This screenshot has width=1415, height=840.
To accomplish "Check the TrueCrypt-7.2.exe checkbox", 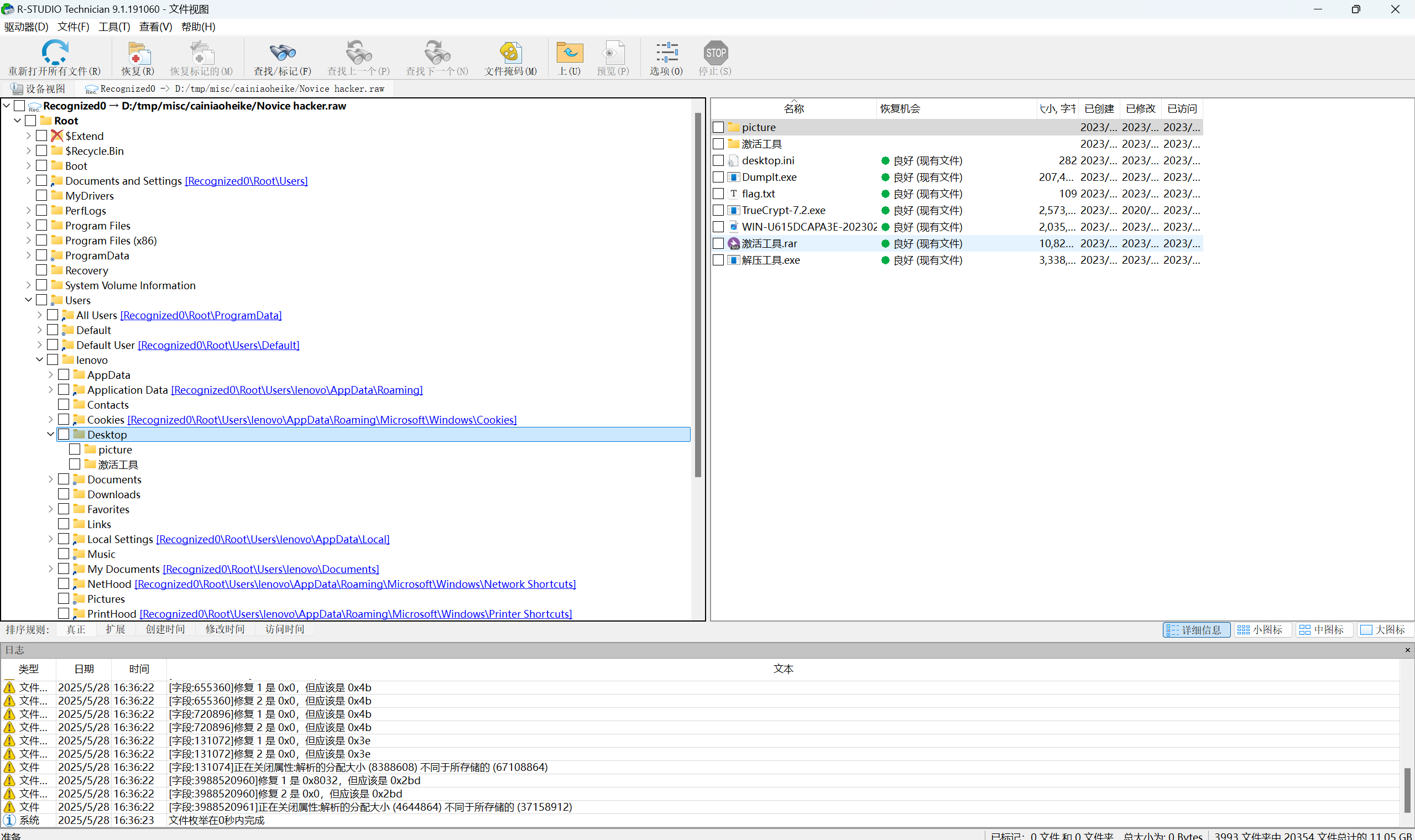I will 718,210.
